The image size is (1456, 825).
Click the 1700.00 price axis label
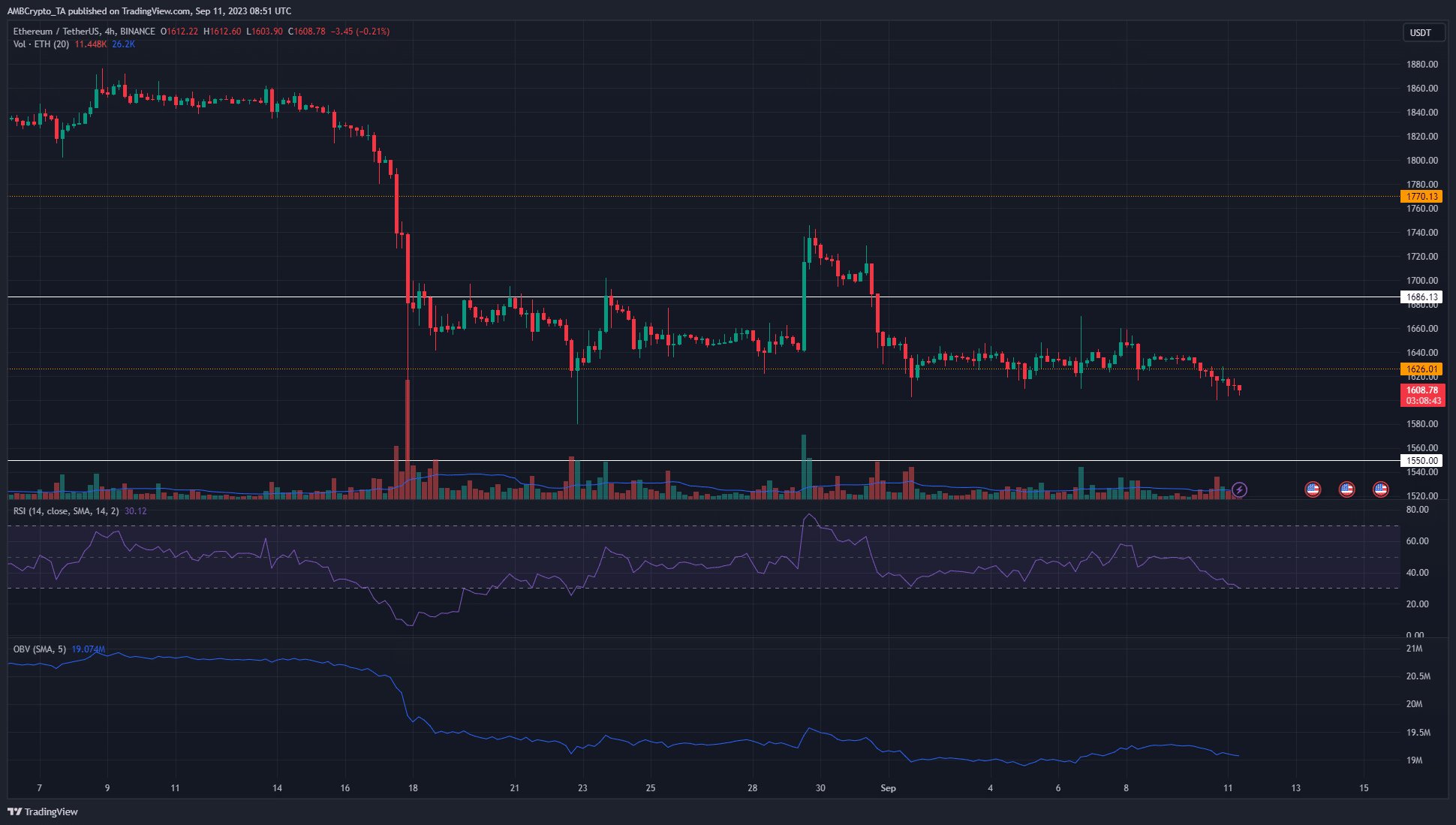click(x=1422, y=281)
